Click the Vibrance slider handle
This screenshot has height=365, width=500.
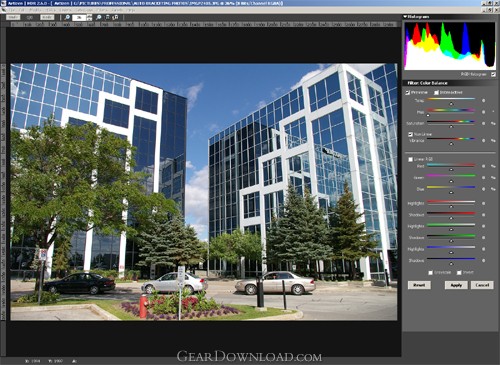pos(451,144)
